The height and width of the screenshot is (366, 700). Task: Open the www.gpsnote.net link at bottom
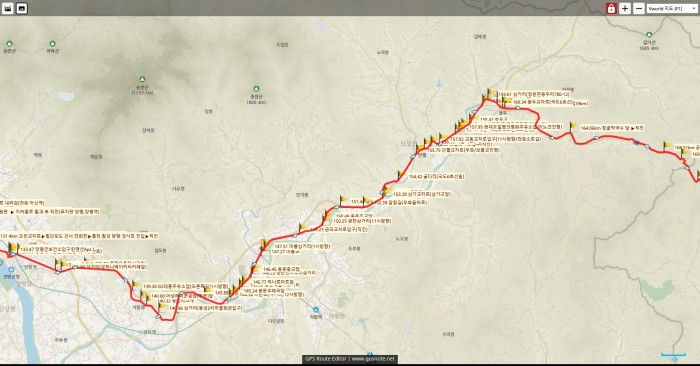373,359
